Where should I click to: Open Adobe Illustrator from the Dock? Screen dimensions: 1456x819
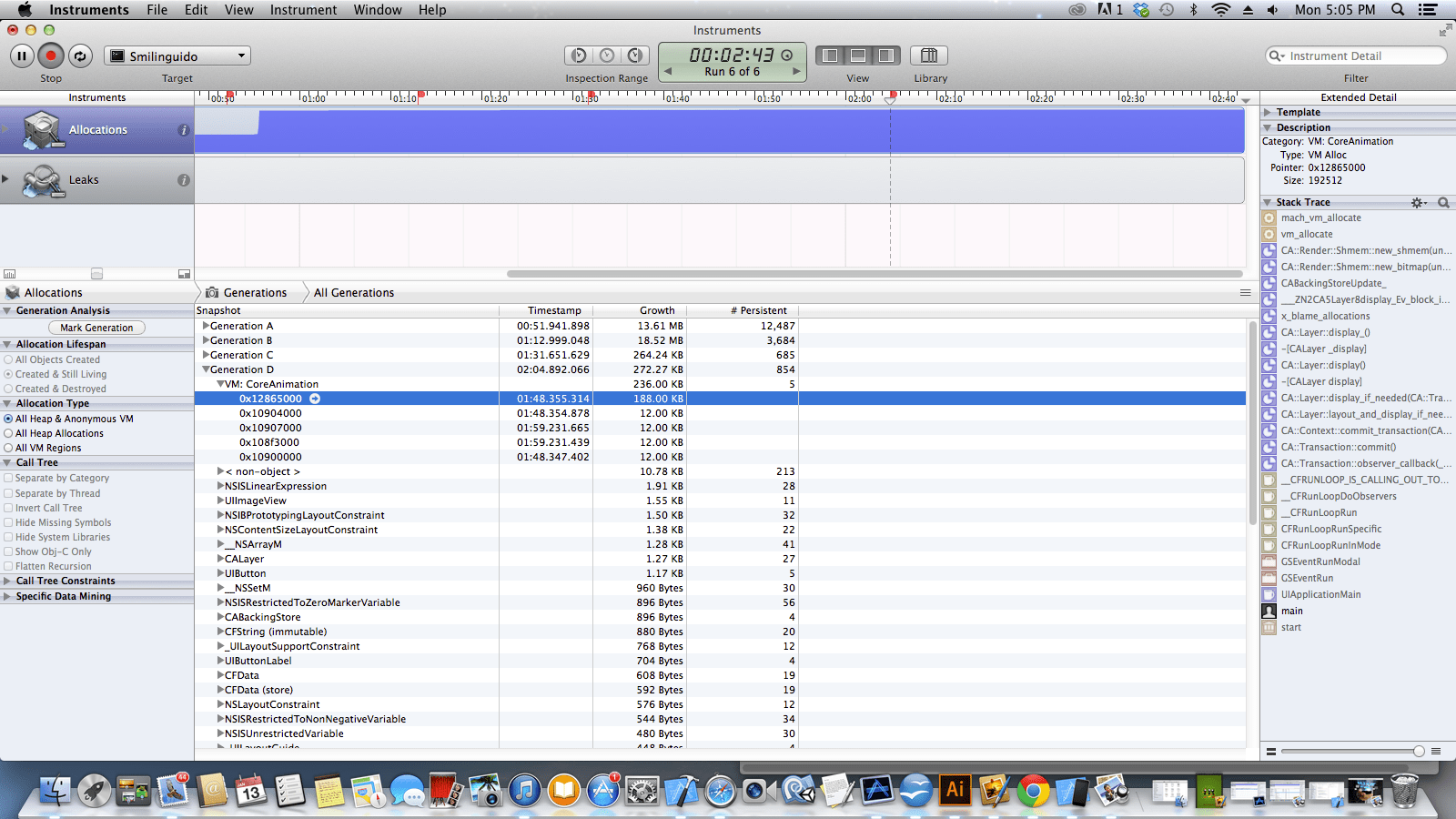pyautogui.click(x=955, y=790)
